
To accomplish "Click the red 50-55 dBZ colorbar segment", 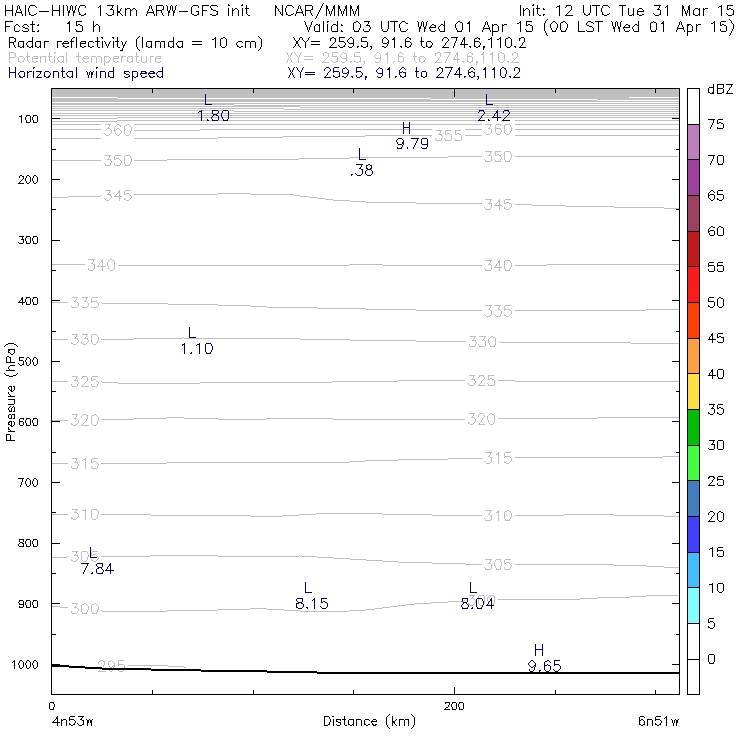I will [693, 284].
